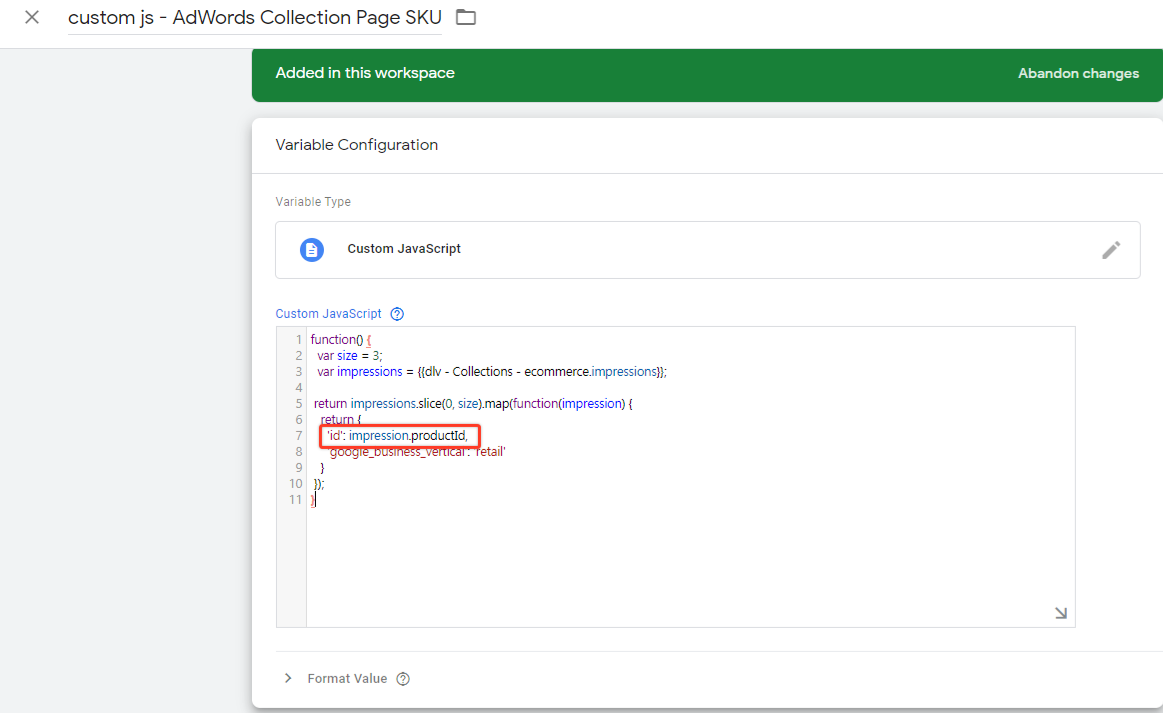Open the Format Value help icon

403,679
